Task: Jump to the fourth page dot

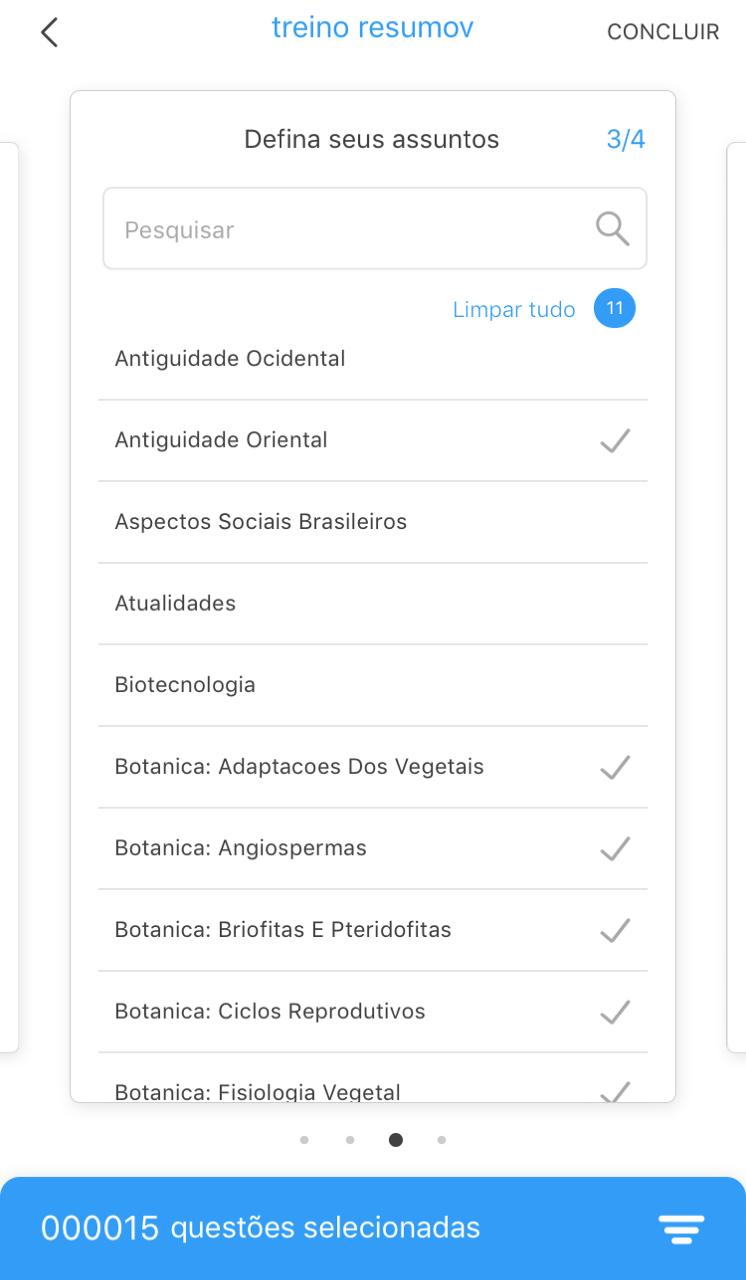Action: pos(442,1140)
